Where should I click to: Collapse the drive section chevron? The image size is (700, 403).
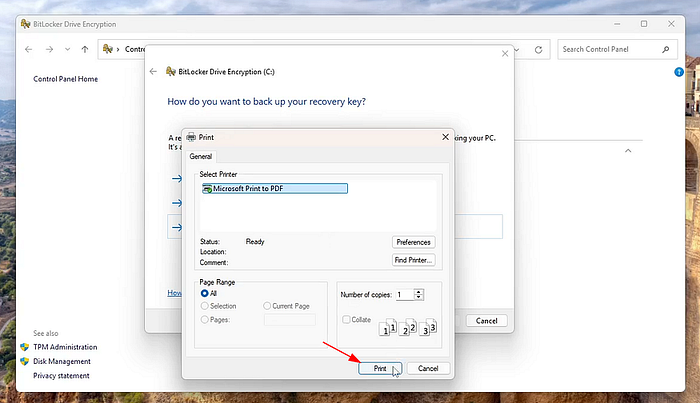pyautogui.click(x=628, y=151)
